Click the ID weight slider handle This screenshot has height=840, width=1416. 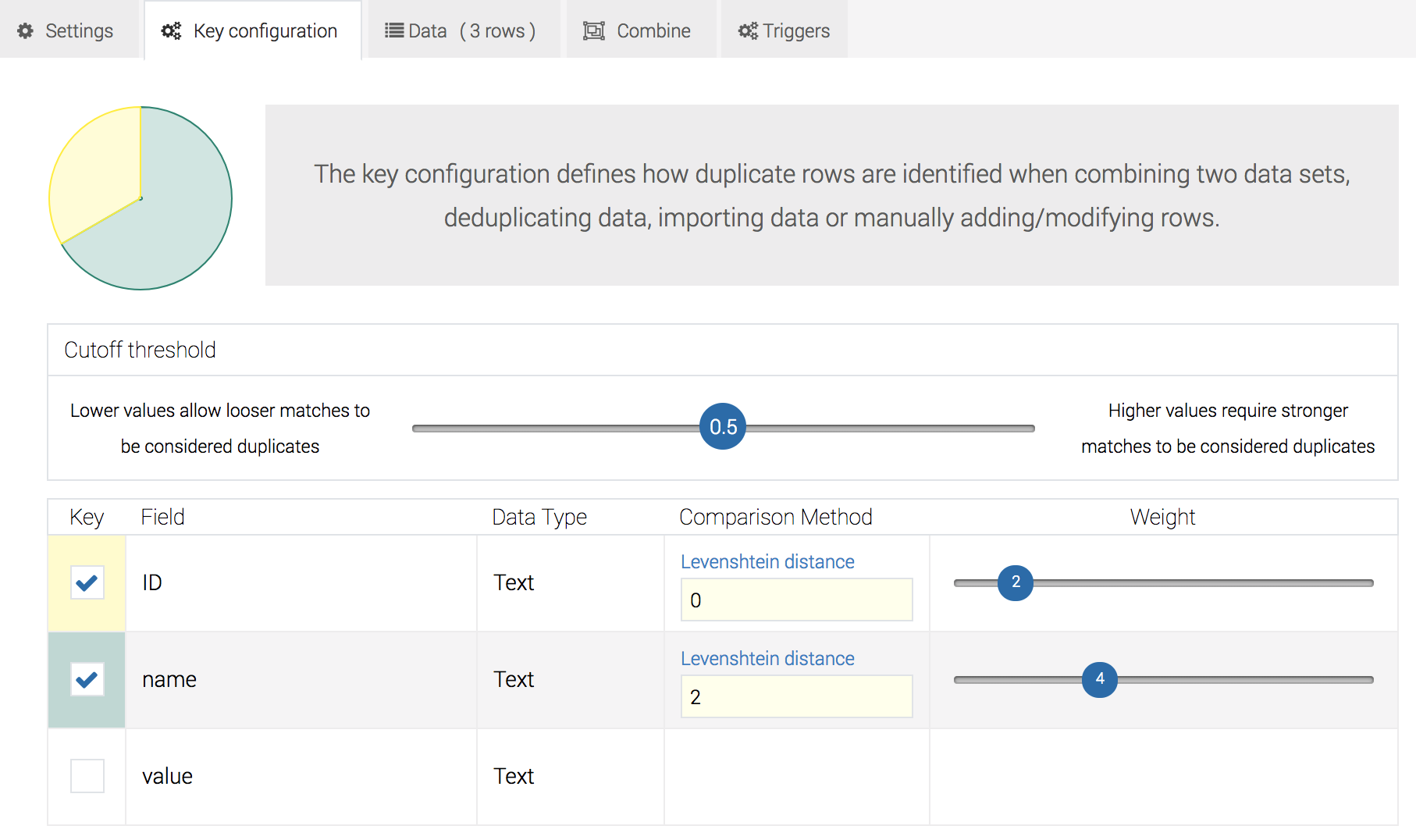[1016, 582]
